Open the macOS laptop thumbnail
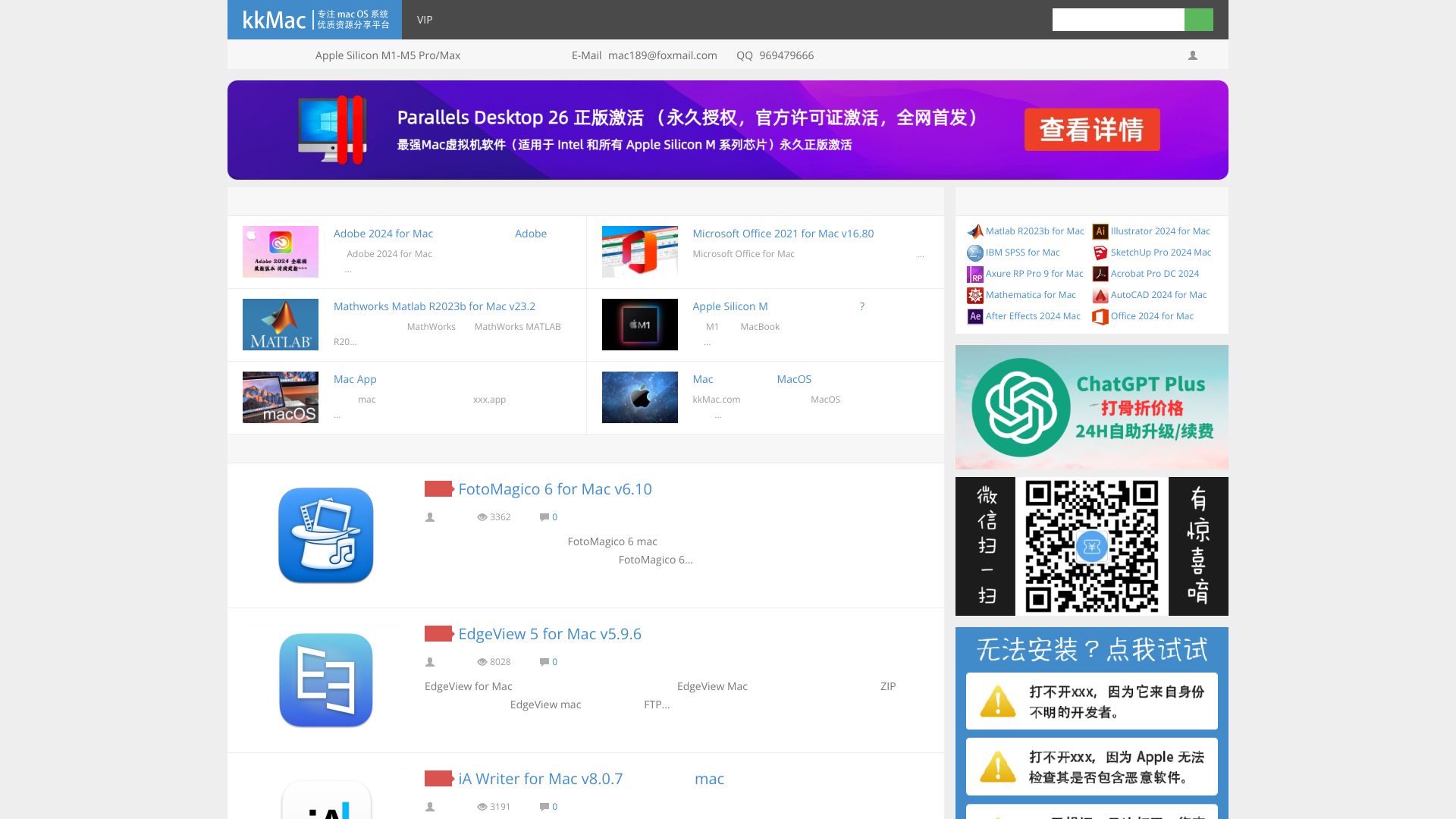1456x819 pixels. [x=281, y=397]
